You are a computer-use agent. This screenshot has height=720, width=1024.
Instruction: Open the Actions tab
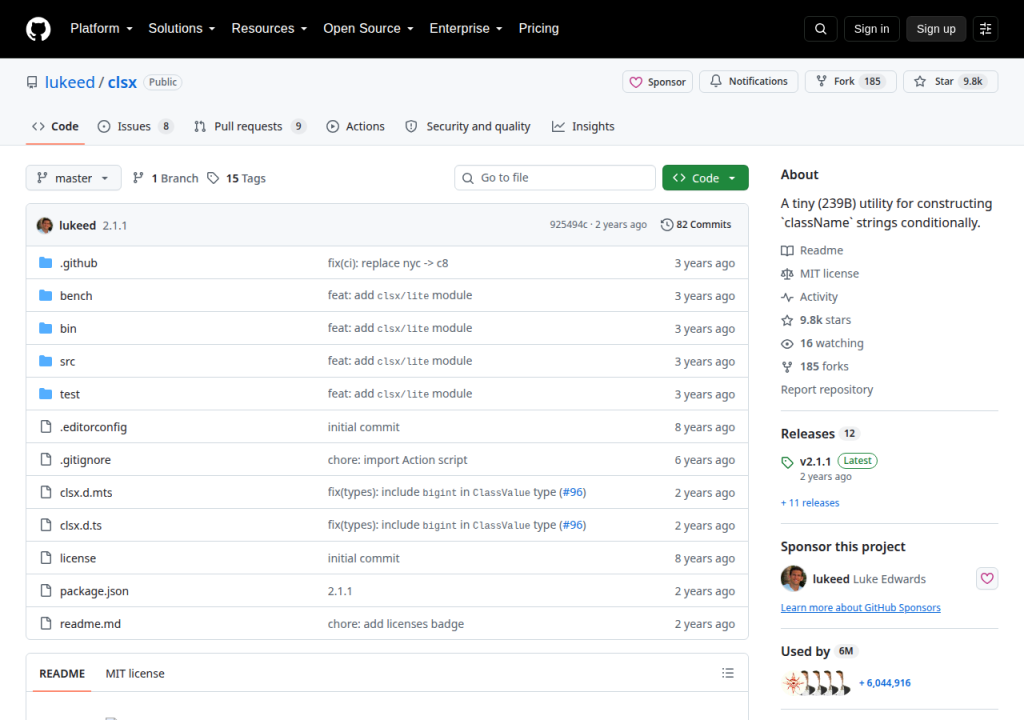tap(356, 127)
